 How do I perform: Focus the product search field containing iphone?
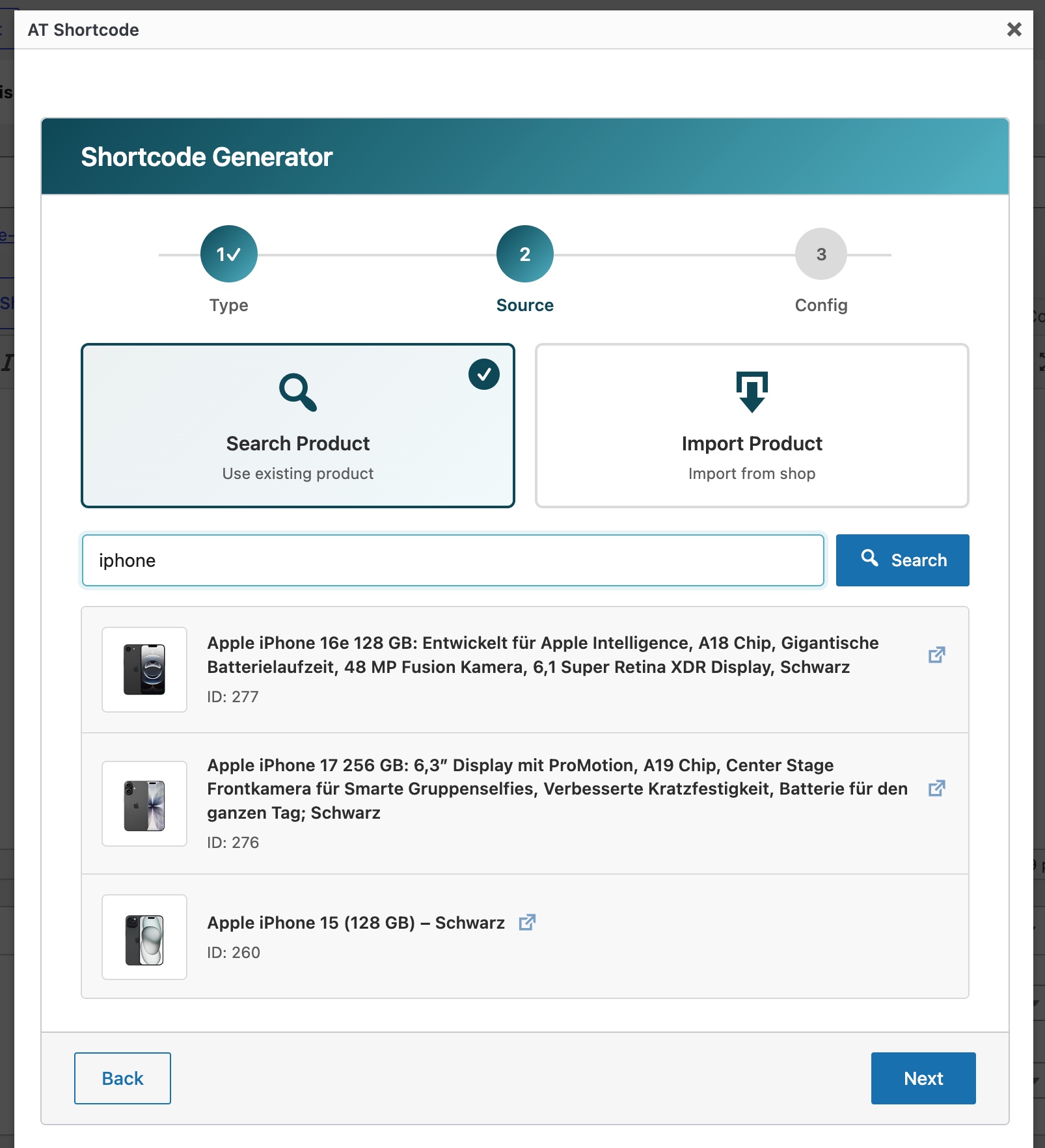point(453,560)
